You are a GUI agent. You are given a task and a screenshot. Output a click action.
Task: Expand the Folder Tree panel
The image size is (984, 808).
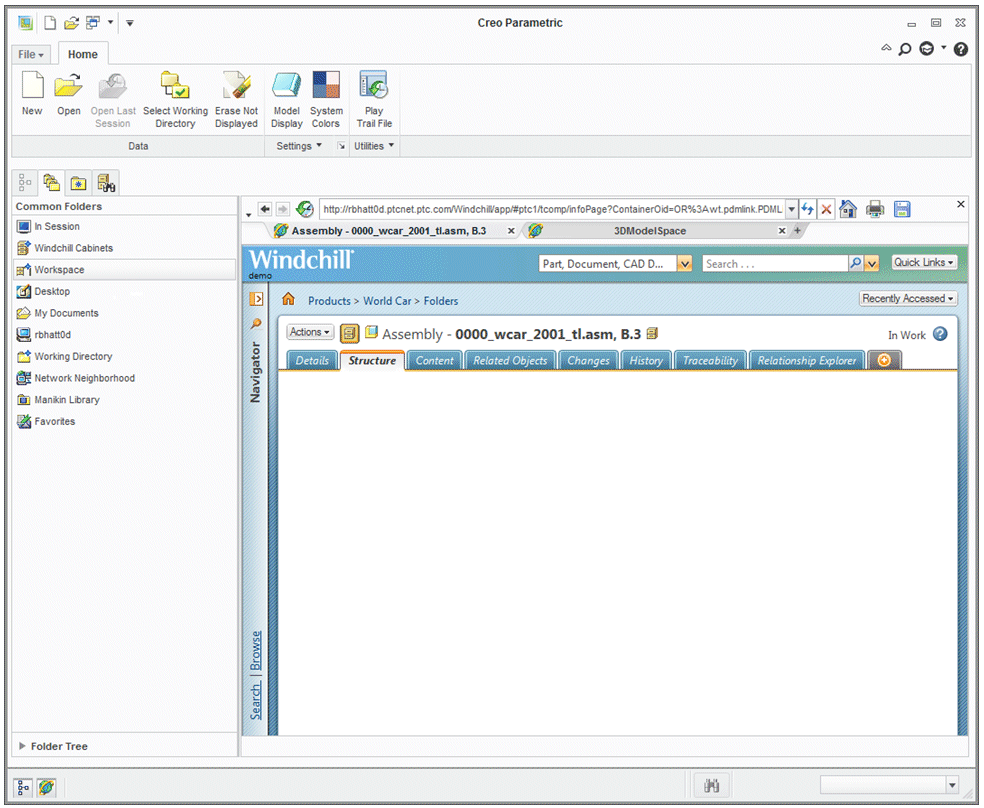pos(57,746)
